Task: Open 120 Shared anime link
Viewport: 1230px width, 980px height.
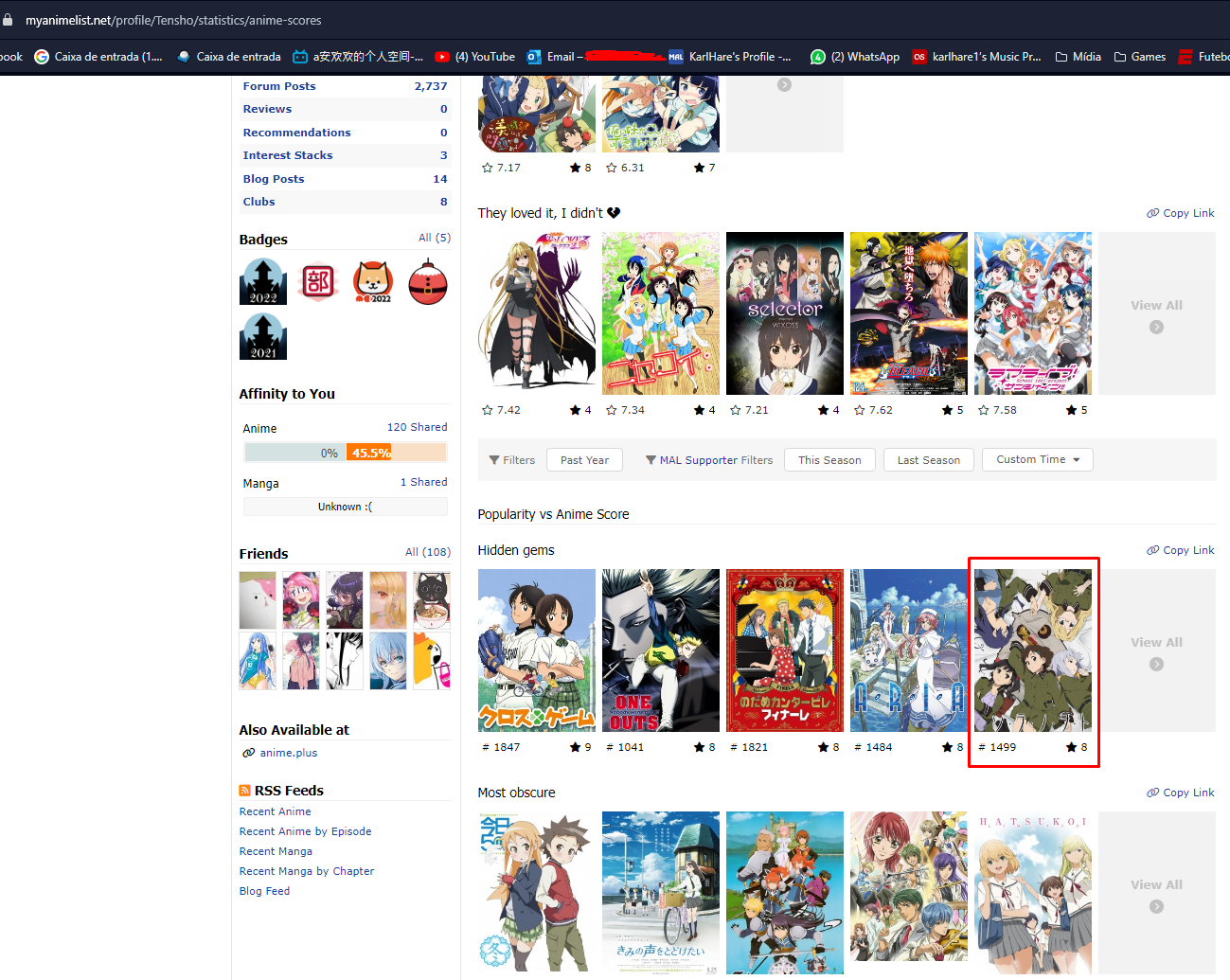Action: click(x=417, y=427)
